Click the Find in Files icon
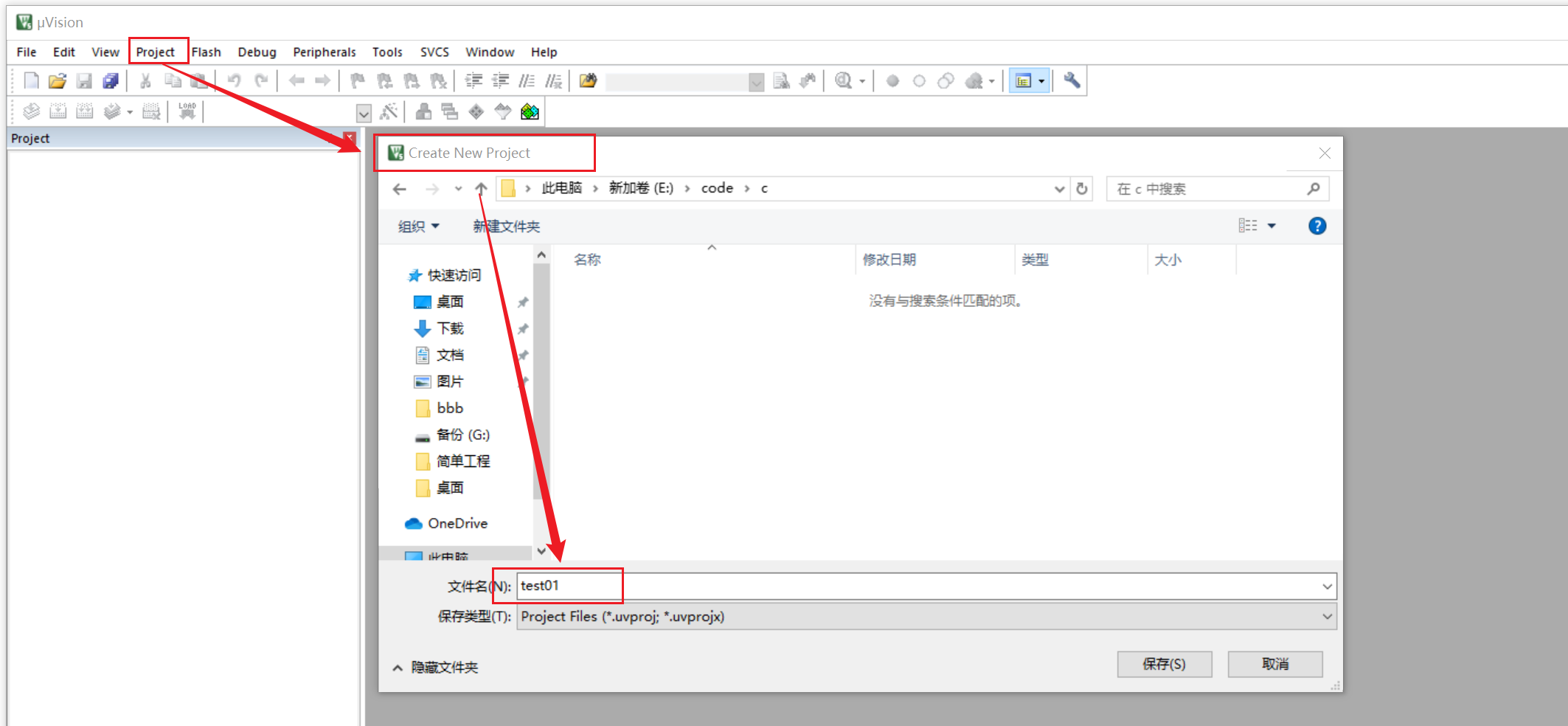The height and width of the screenshot is (726, 1568). coord(782,80)
